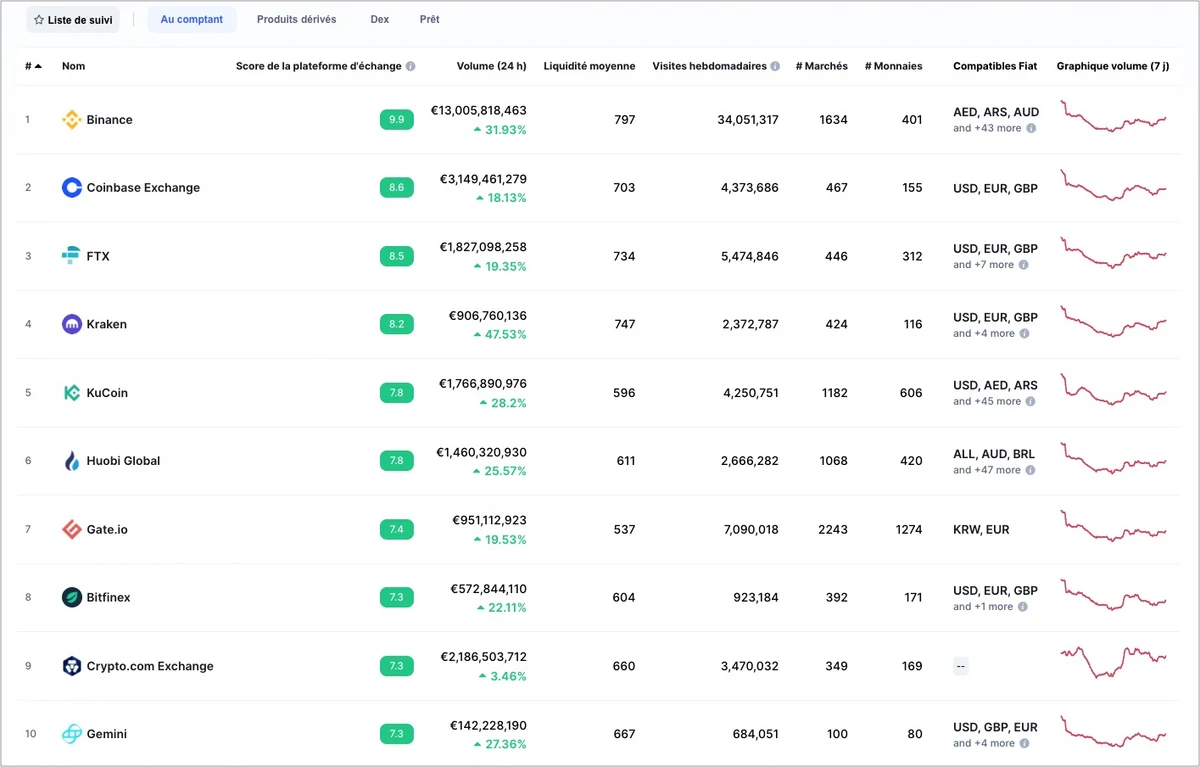
Task: Click FTX's 734 average liquidity value
Action: [624, 256]
